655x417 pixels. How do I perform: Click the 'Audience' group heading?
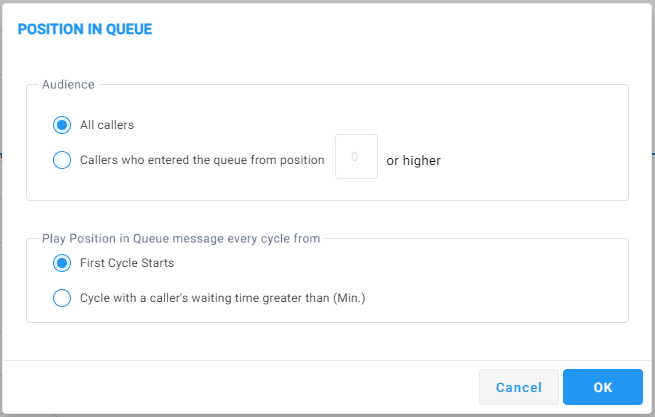point(68,85)
